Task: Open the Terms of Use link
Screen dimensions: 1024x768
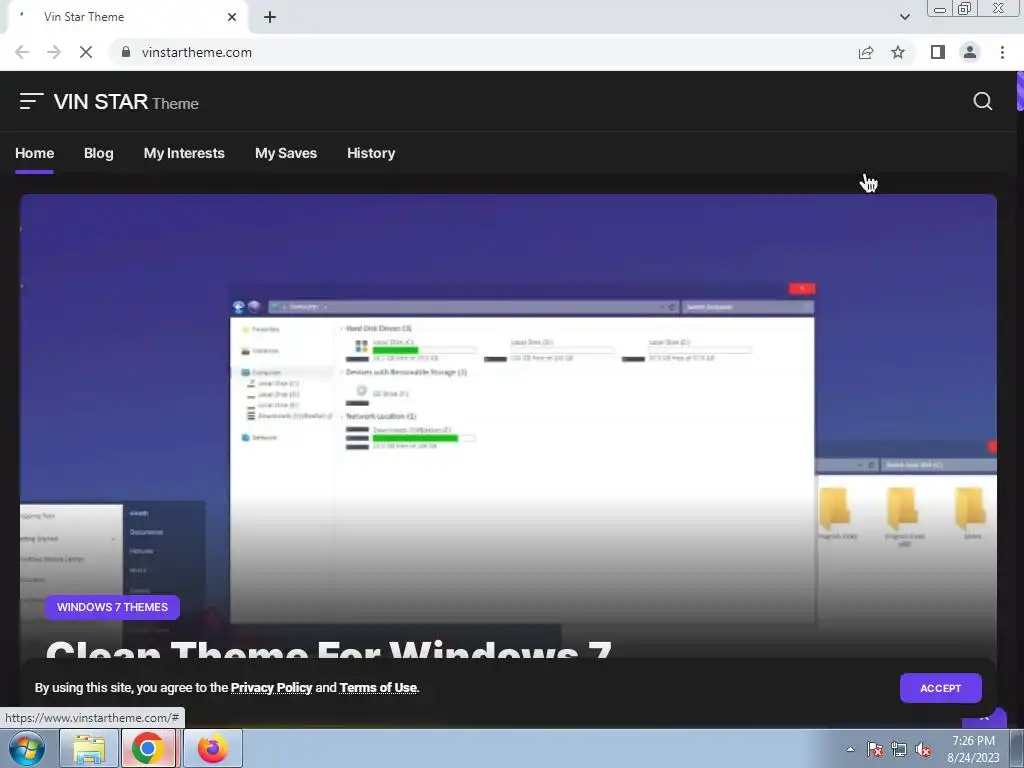Action: 378,688
